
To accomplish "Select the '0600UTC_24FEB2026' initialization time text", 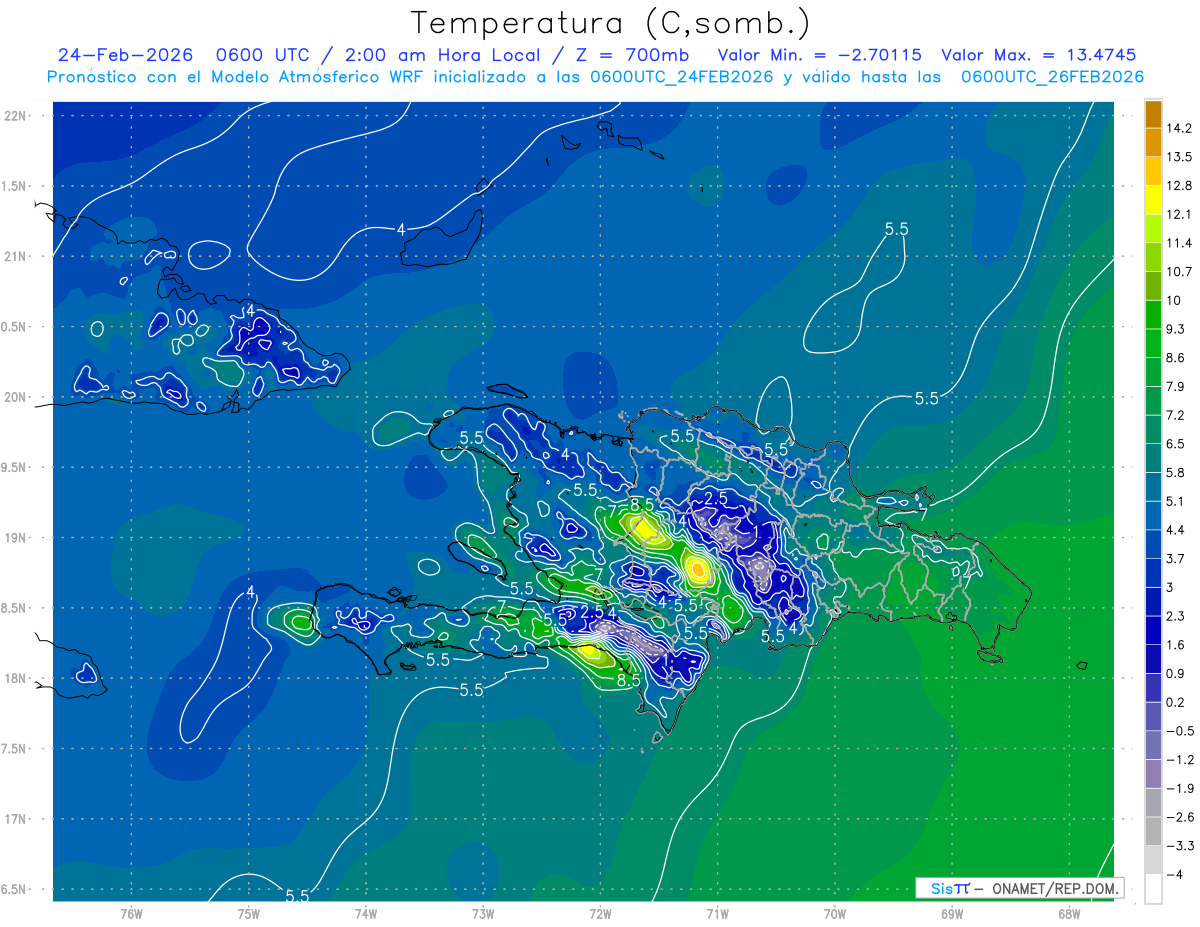I will click(682, 76).
